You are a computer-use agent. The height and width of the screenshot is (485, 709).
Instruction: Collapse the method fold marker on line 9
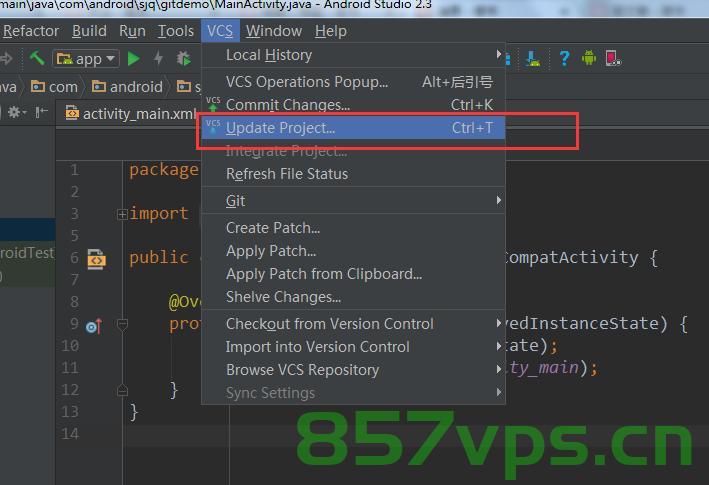pyautogui.click(x=122, y=324)
